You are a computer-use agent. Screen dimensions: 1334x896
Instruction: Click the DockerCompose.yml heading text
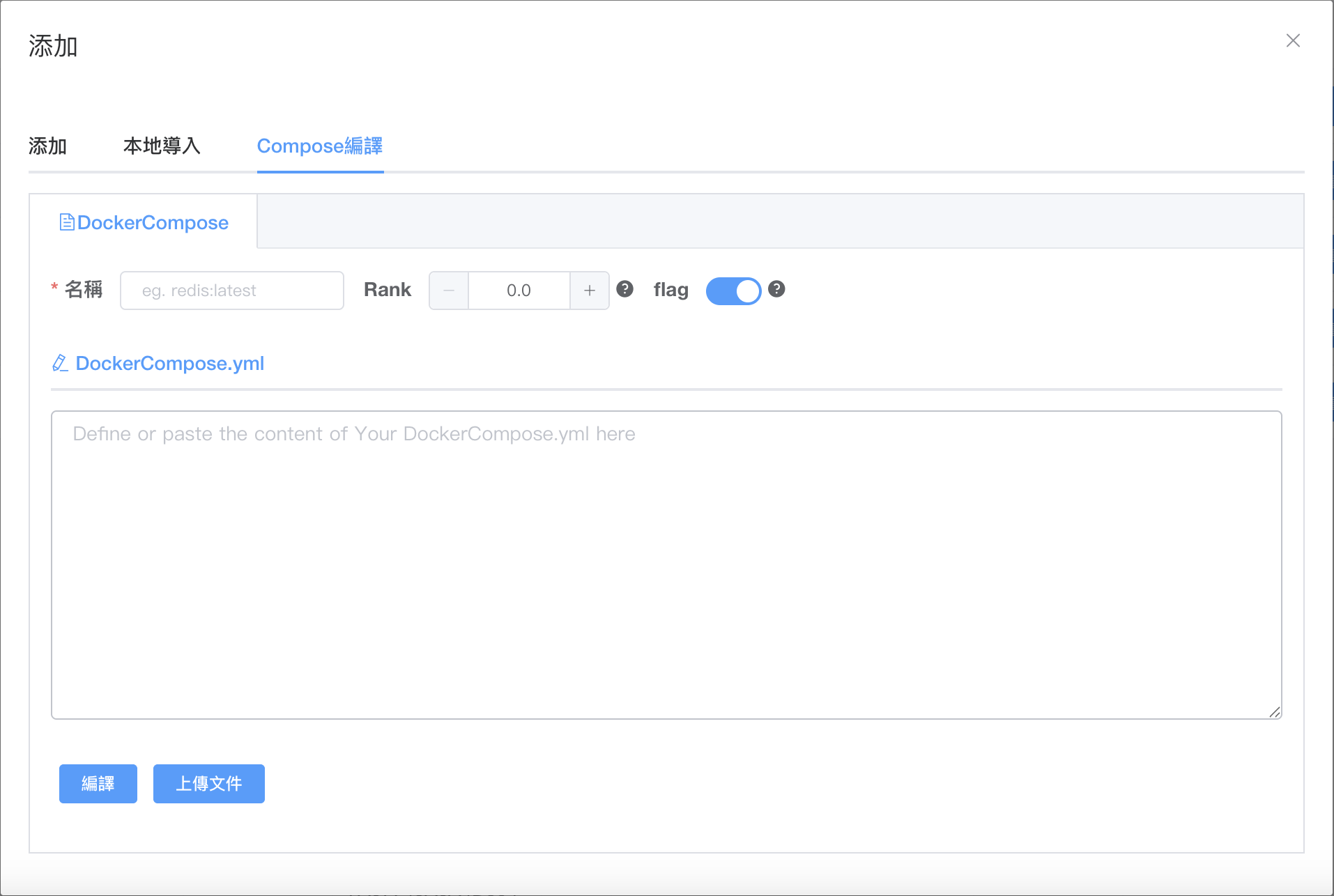(x=169, y=364)
